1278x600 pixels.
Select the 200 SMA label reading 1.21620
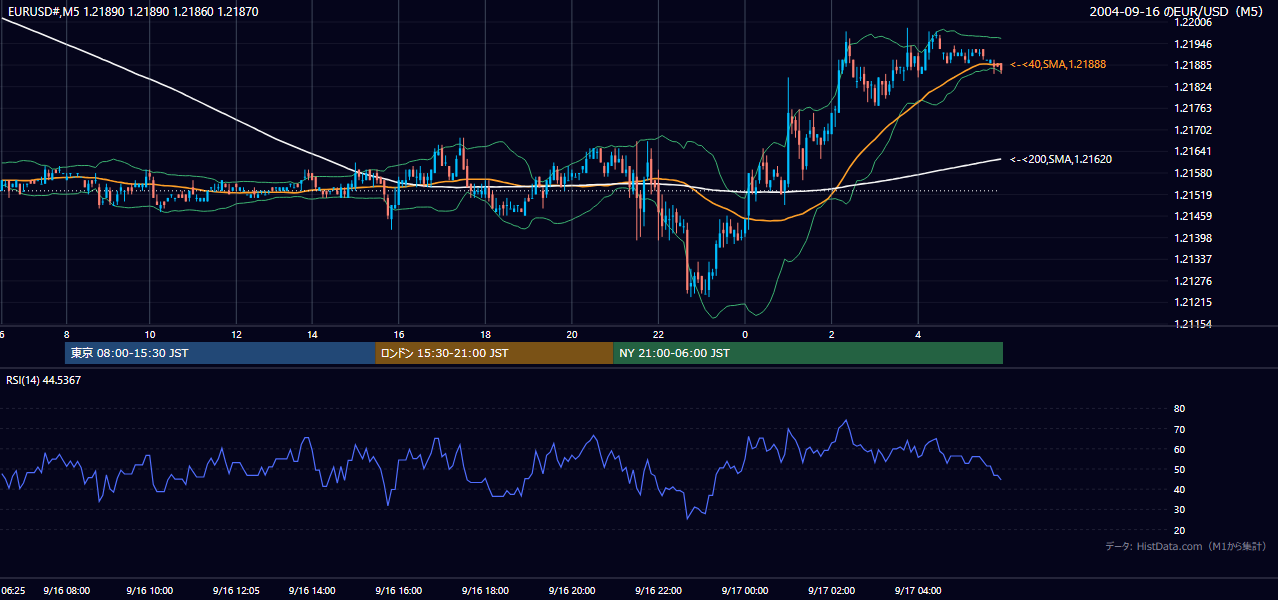coord(1061,159)
